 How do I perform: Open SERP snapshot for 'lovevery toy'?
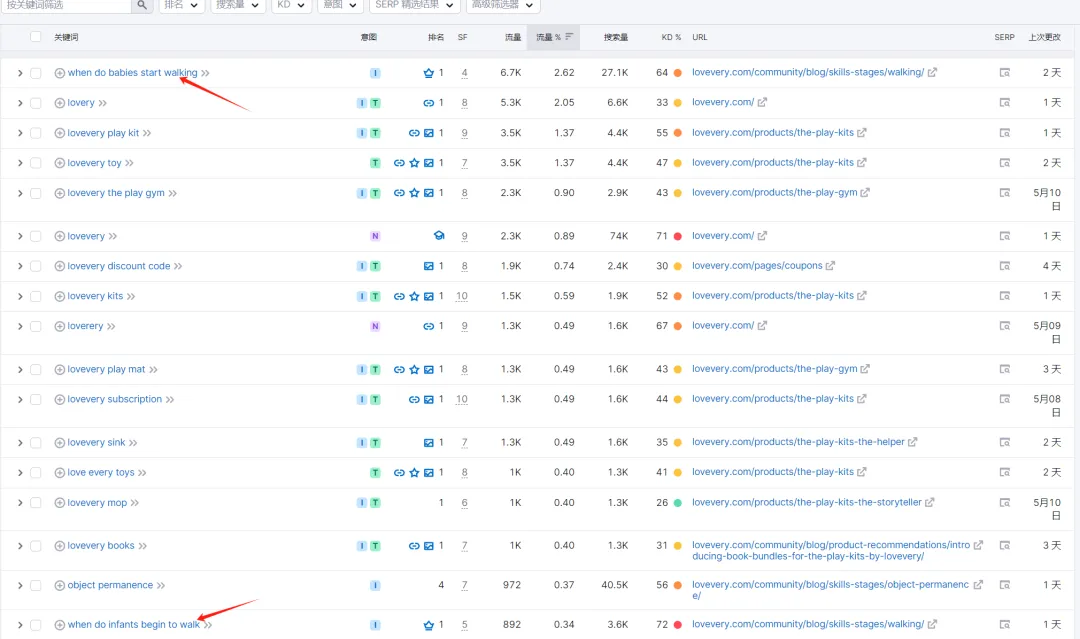click(x=1005, y=163)
